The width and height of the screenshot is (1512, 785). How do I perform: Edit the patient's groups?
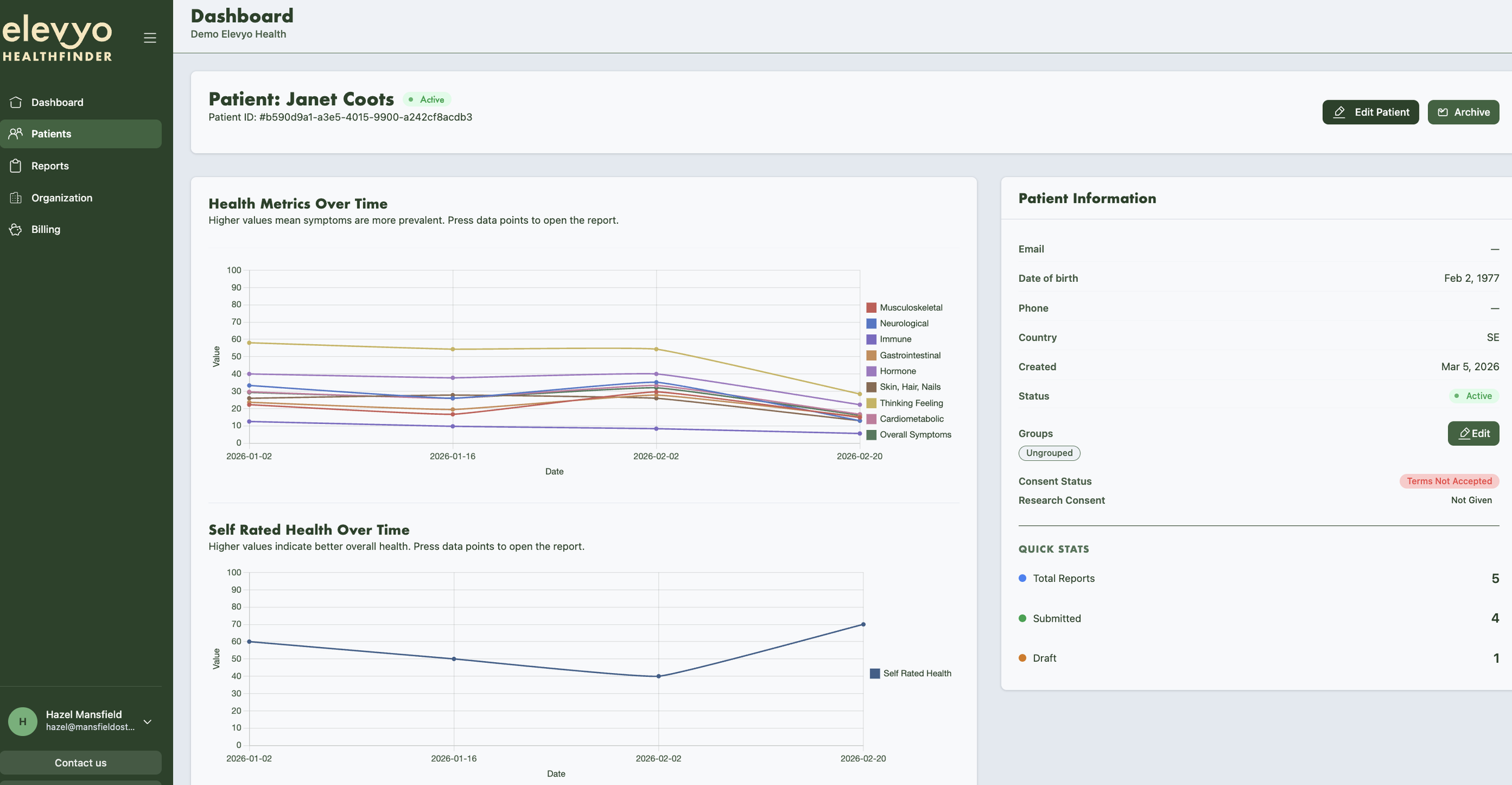tap(1473, 434)
